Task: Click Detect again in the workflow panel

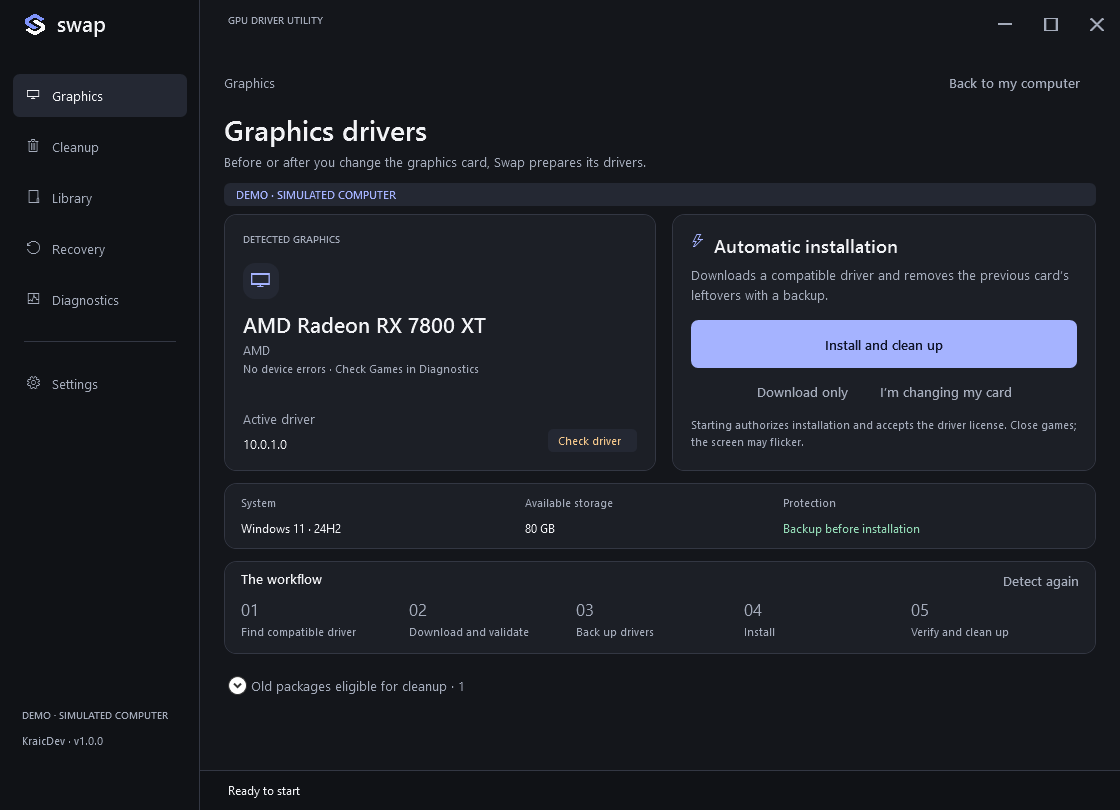Action: pyautogui.click(x=1040, y=581)
